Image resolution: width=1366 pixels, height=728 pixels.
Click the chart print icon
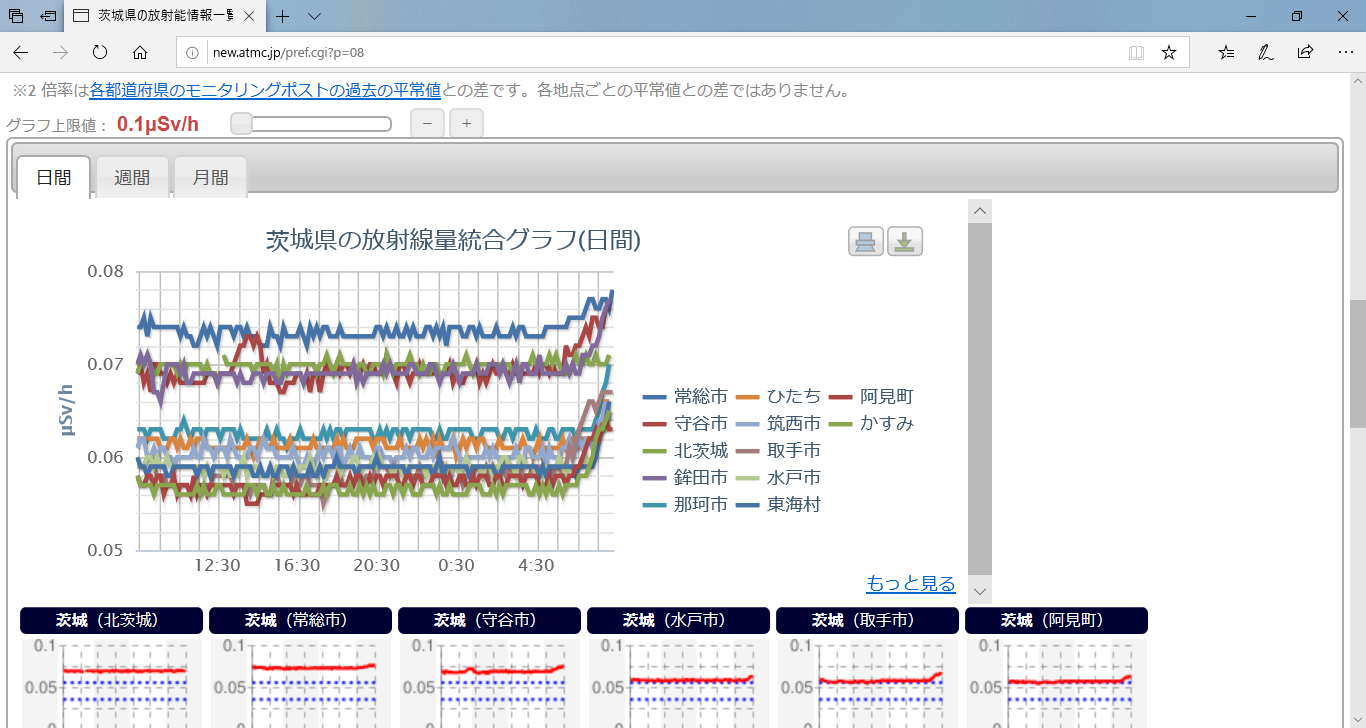pyautogui.click(x=866, y=242)
